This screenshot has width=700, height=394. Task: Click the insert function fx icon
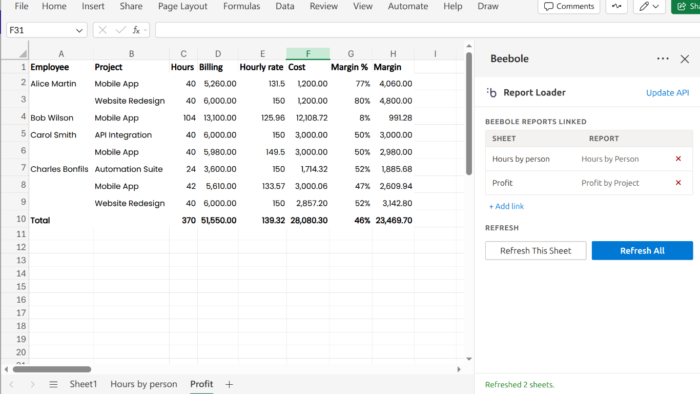[x=136, y=30]
